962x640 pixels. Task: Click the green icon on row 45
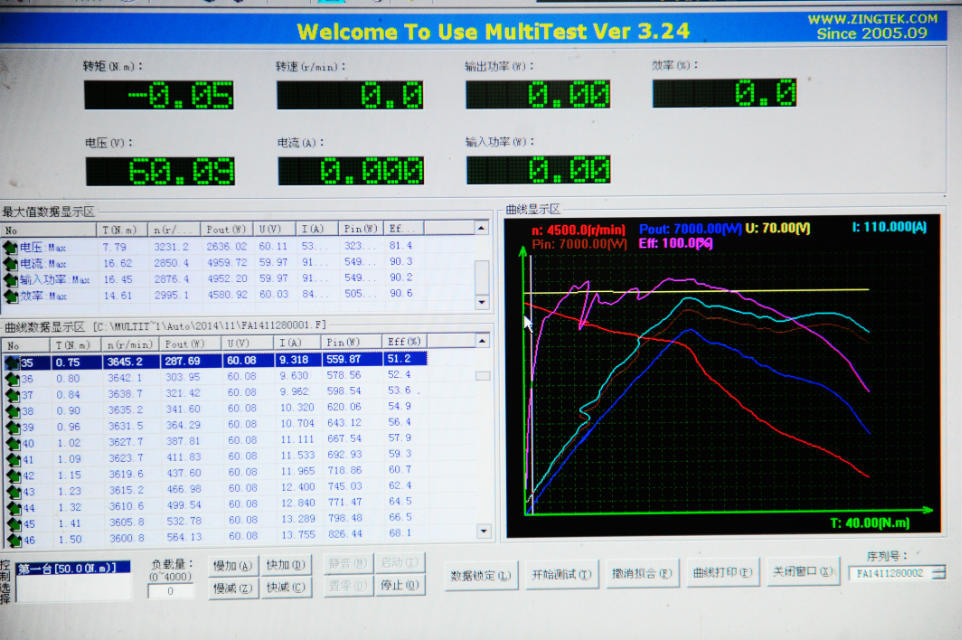(x=12, y=523)
